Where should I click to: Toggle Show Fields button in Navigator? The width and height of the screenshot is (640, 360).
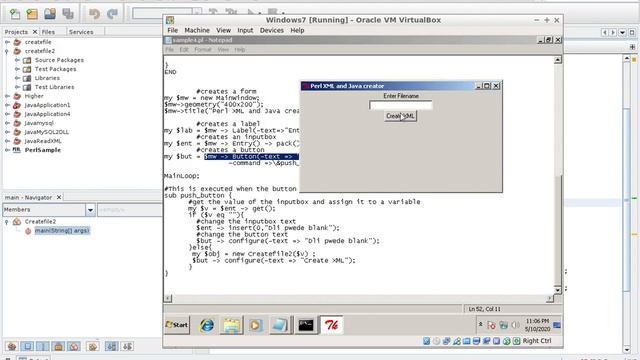point(27,347)
